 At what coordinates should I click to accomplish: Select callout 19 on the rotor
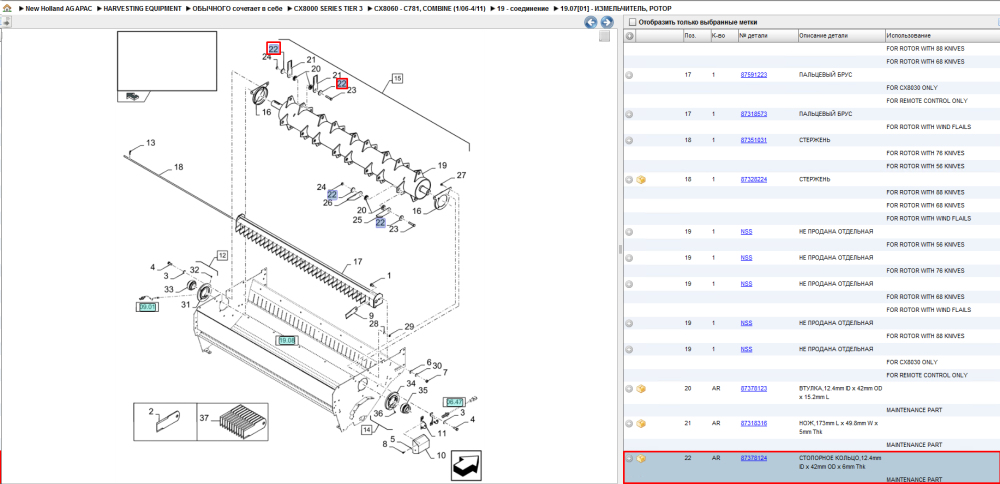tap(442, 166)
